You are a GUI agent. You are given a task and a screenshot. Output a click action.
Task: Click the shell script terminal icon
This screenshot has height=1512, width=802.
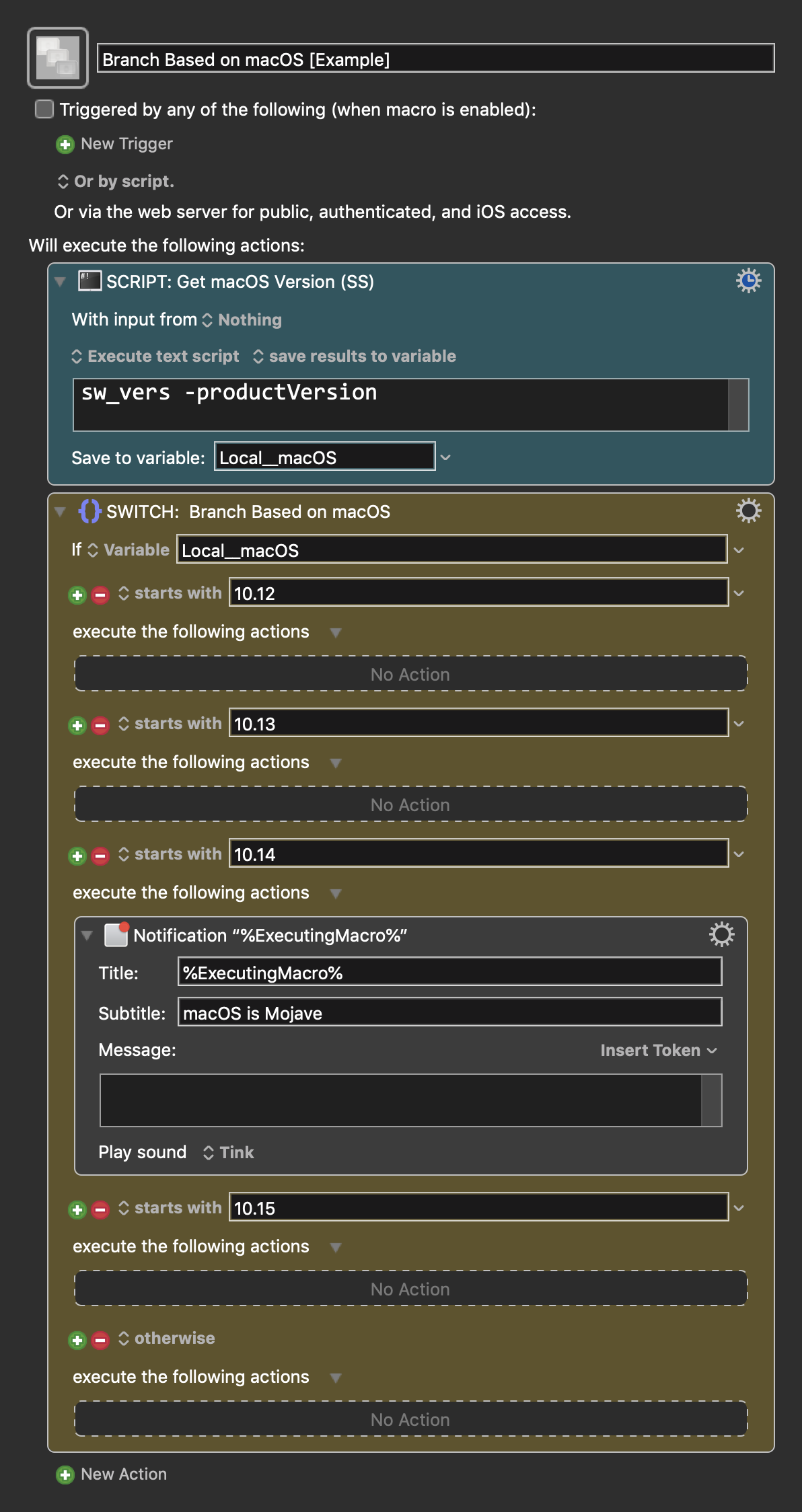point(89,281)
